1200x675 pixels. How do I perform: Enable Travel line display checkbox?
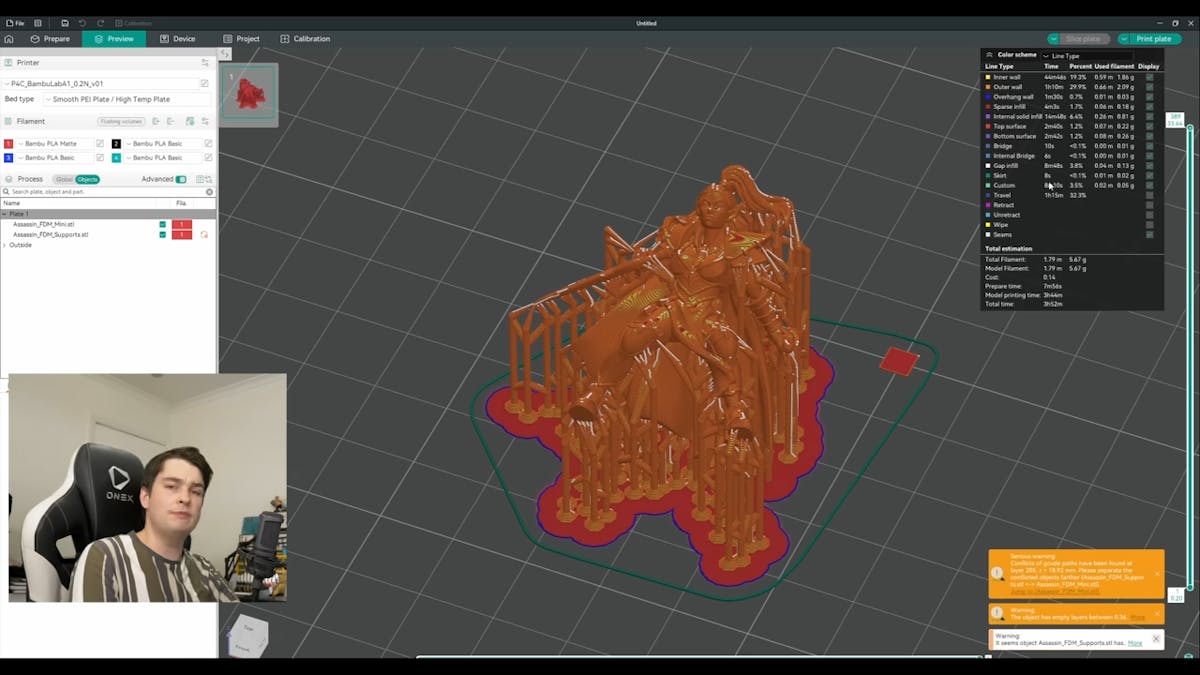point(1149,195)
